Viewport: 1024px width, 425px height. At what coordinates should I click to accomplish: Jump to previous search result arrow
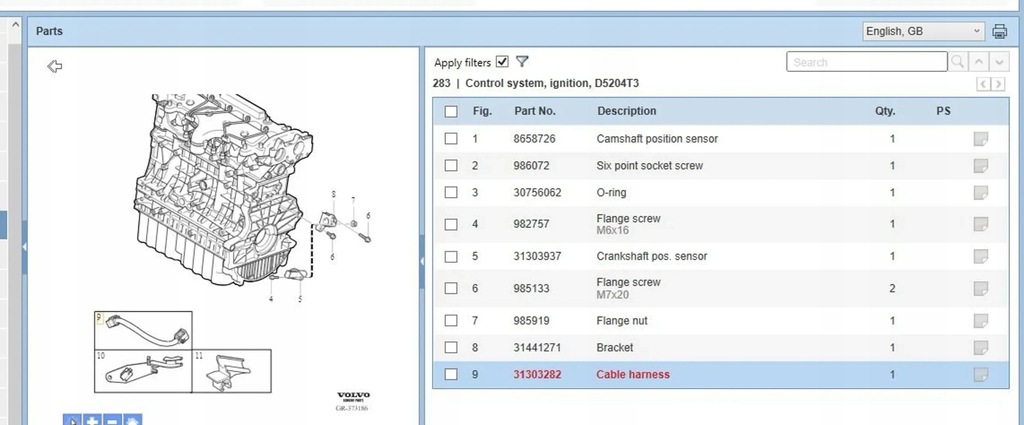978,62
